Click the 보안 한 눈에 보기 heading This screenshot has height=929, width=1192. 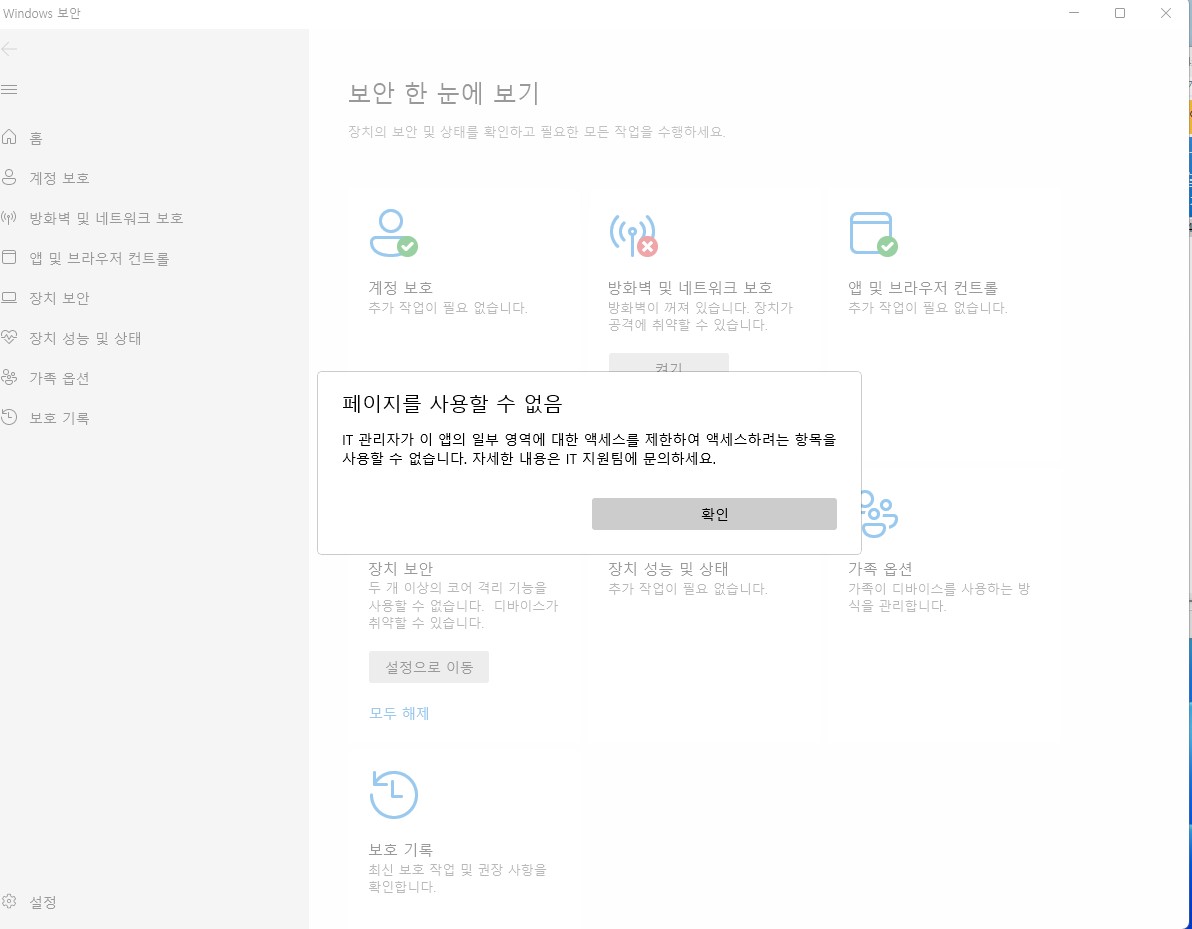point(443,93)
